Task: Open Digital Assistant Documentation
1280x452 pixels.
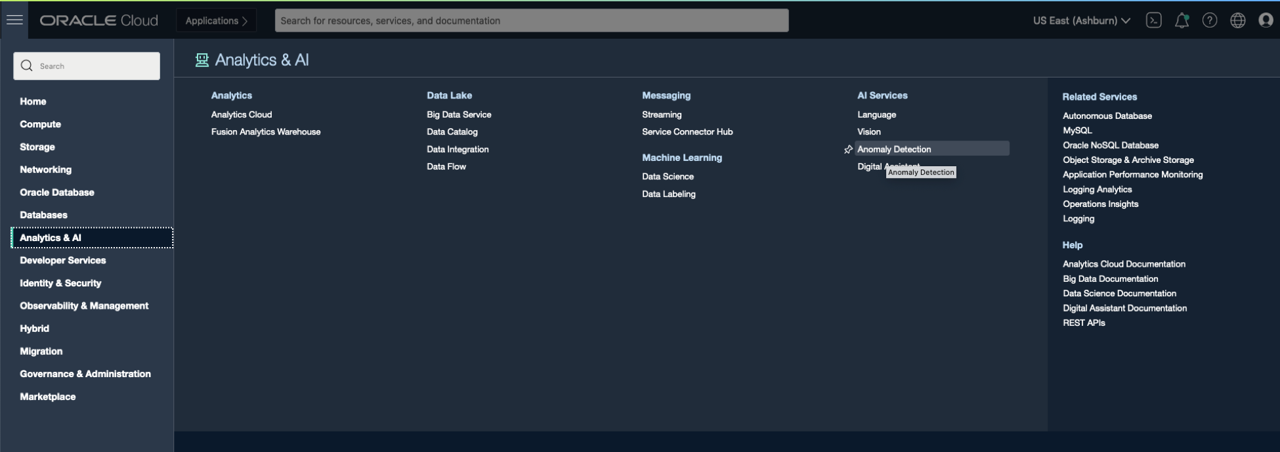Action: point(1125,308)
